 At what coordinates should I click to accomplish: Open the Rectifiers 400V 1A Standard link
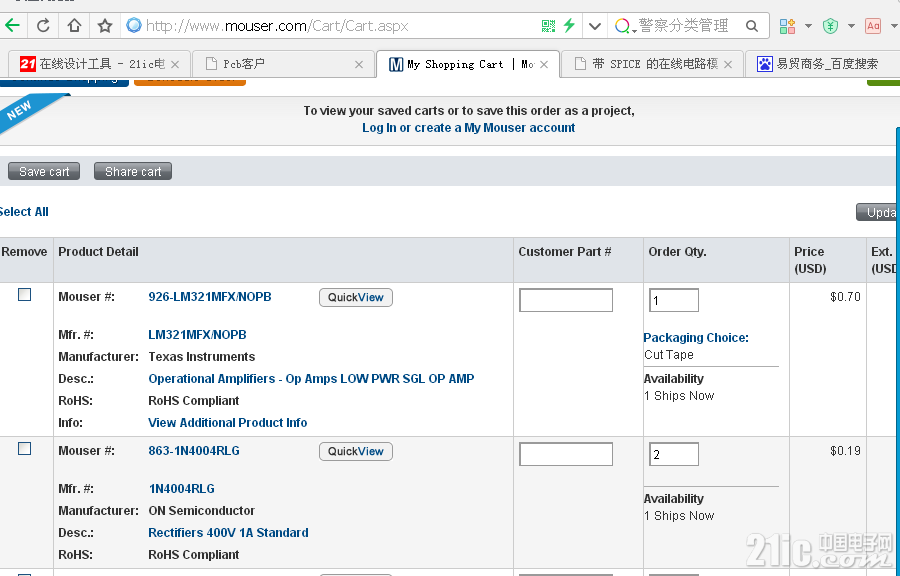click(228, 533)
